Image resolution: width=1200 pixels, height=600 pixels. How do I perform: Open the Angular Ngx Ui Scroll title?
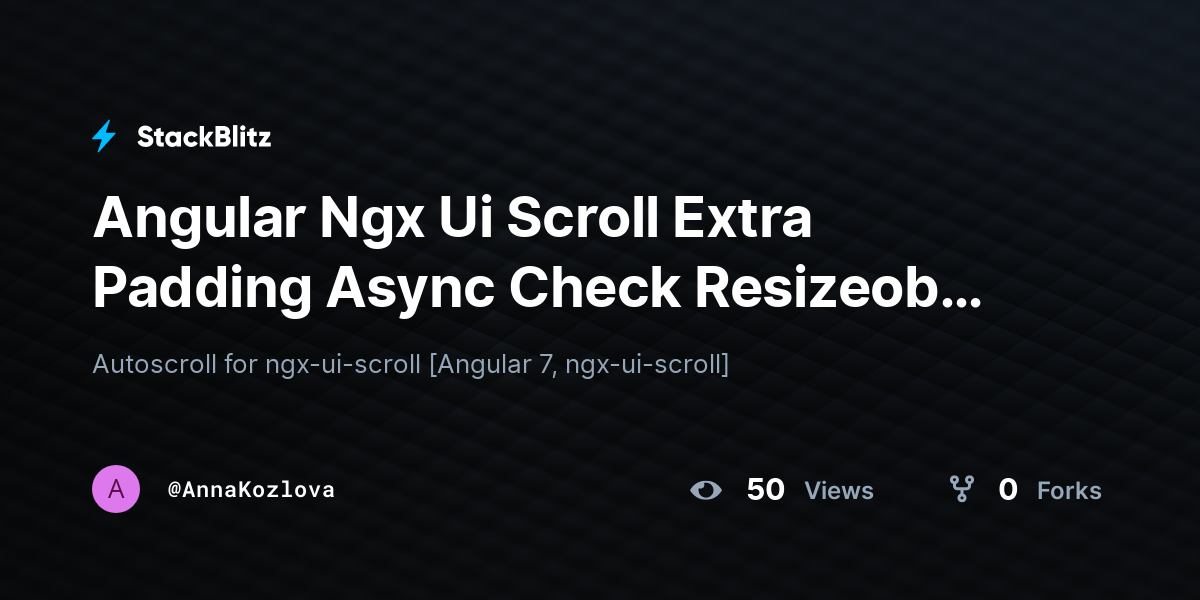tap(537, 254)
